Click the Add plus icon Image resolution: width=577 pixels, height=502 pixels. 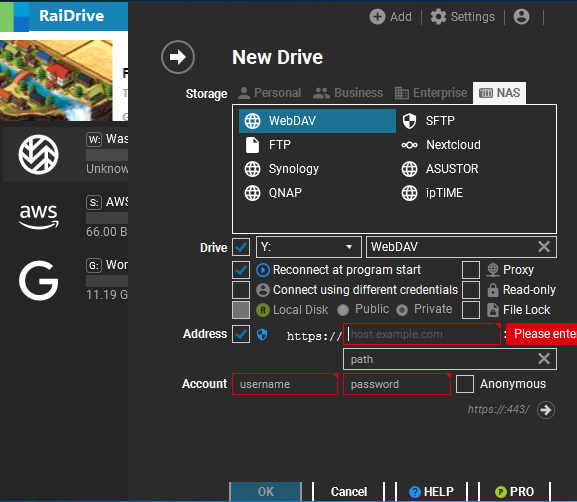(x=377, y=17)
